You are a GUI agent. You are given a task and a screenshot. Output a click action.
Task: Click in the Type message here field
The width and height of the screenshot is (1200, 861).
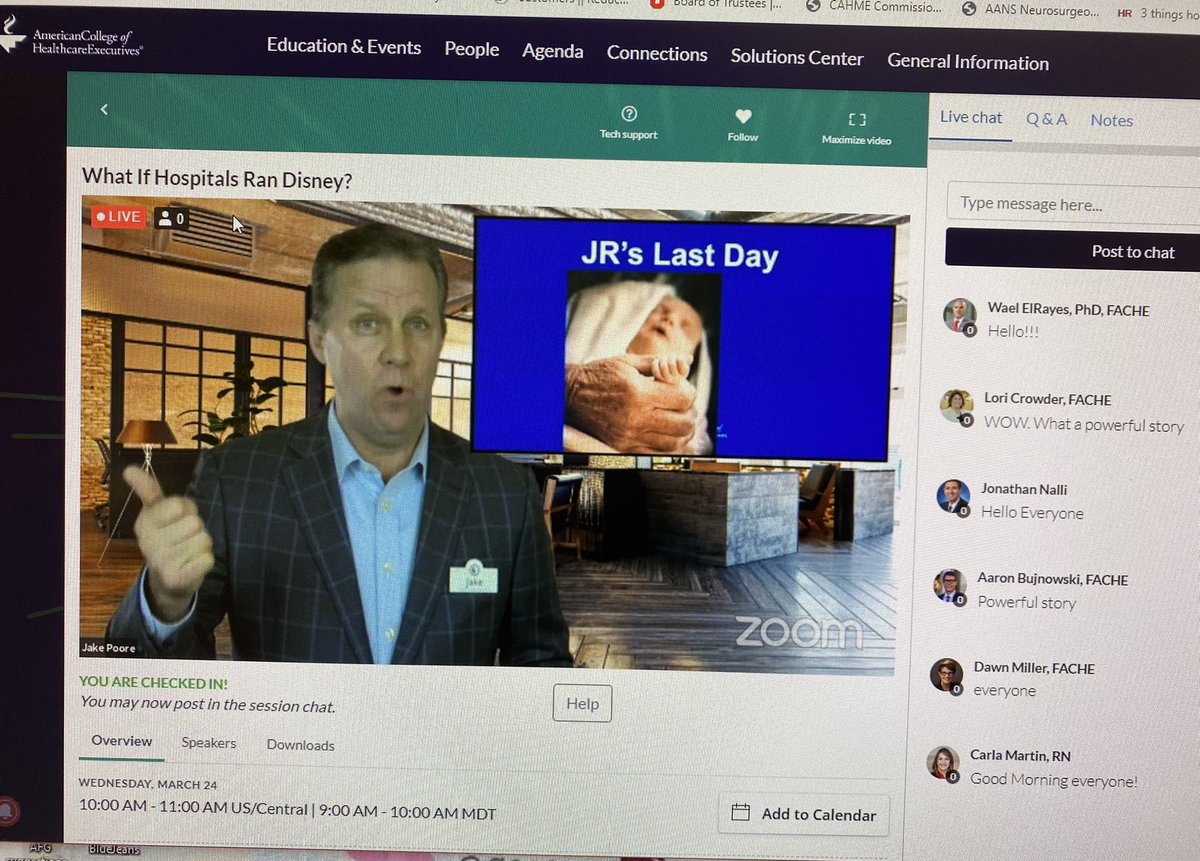pos(1073,203)
